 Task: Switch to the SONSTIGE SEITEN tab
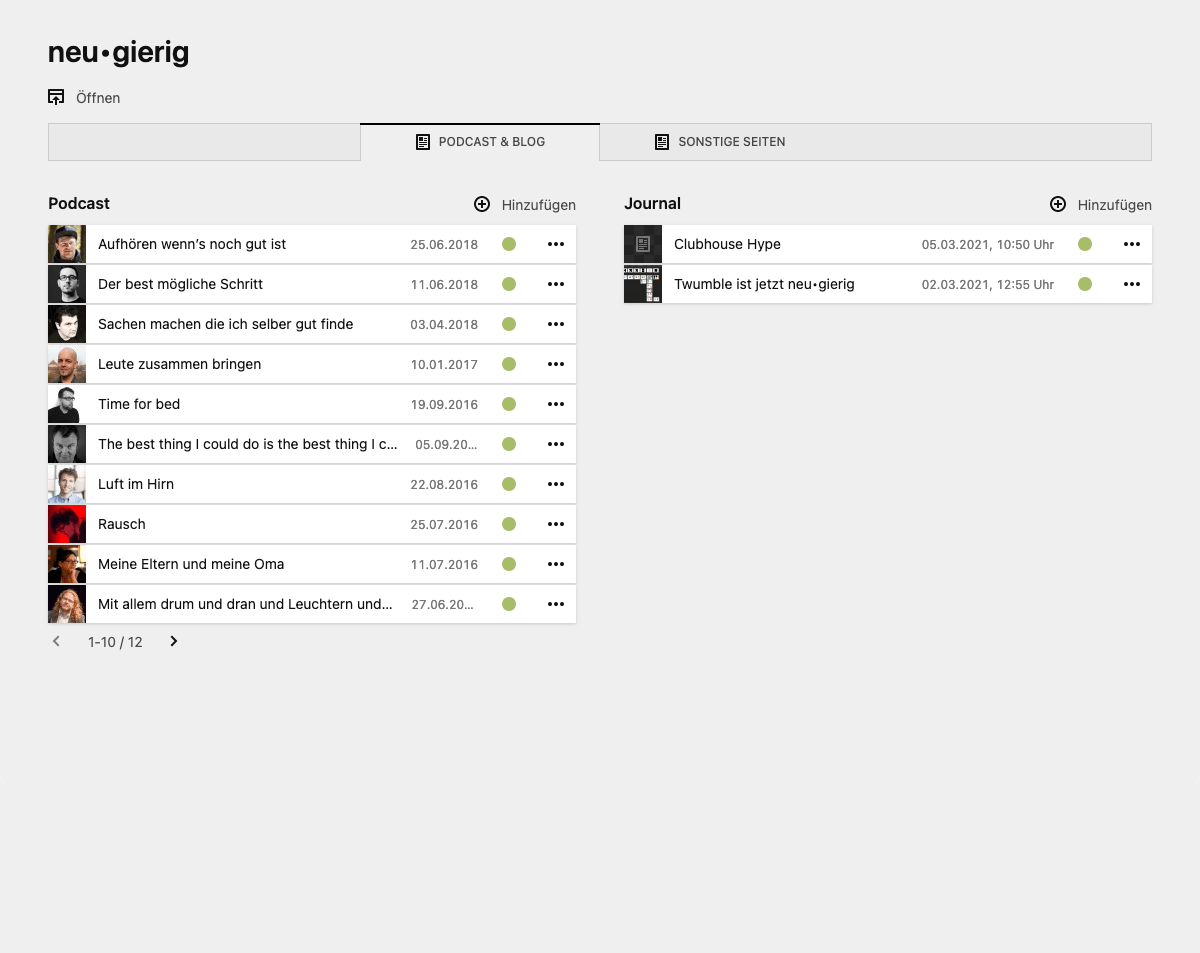coord(733,142)
